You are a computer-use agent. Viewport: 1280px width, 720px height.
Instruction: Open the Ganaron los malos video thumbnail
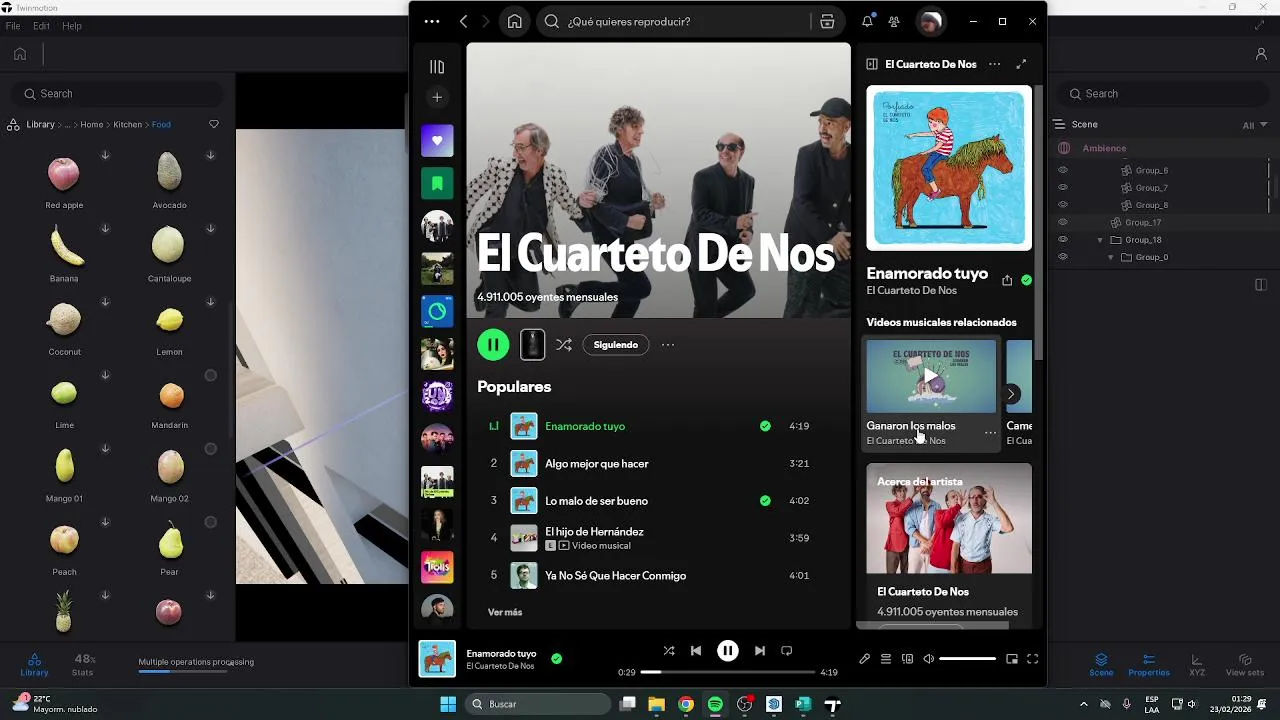click(x=931, y=376)
